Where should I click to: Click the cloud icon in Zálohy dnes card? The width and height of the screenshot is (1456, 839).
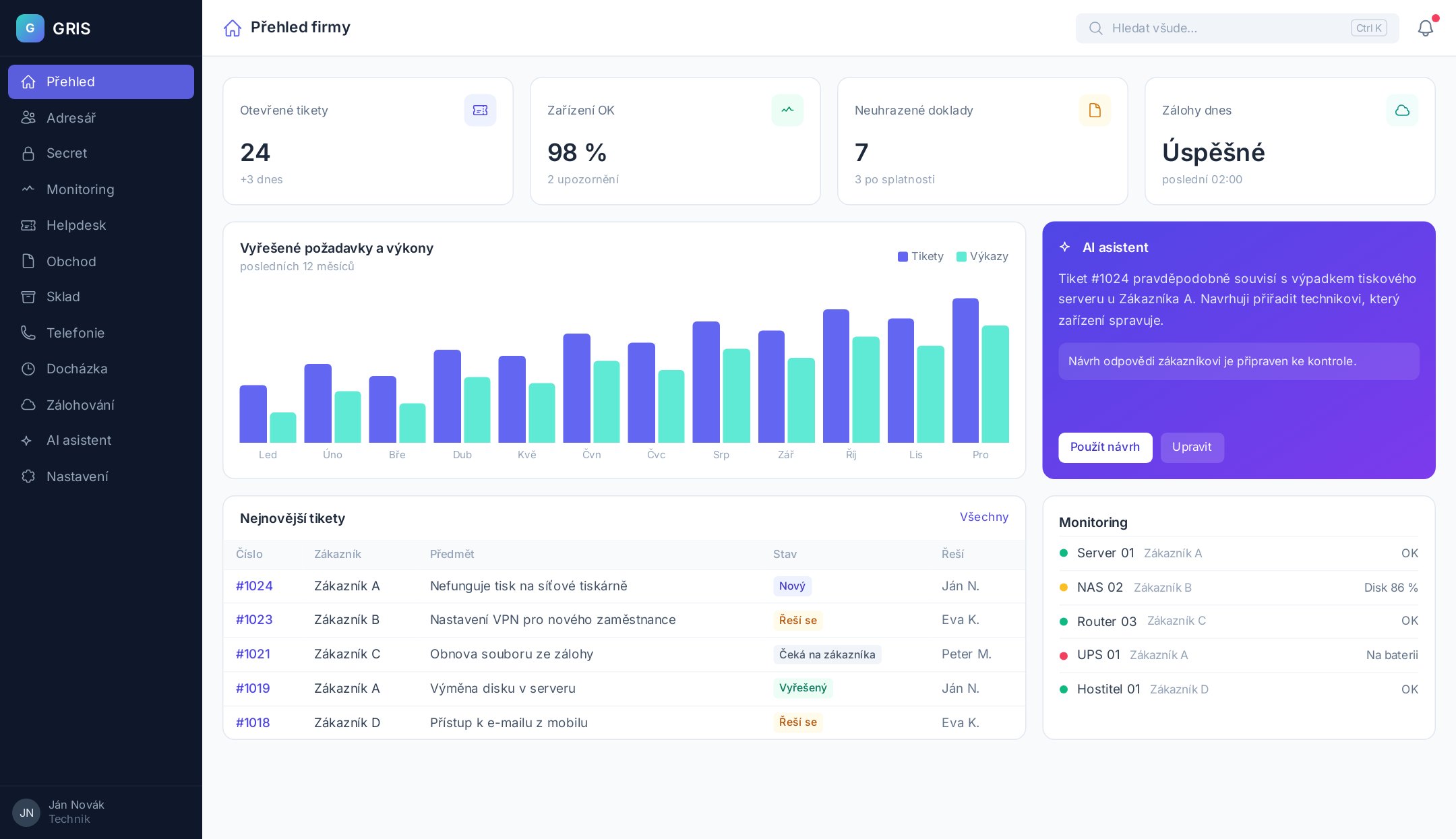click(x=1402, y=110)
